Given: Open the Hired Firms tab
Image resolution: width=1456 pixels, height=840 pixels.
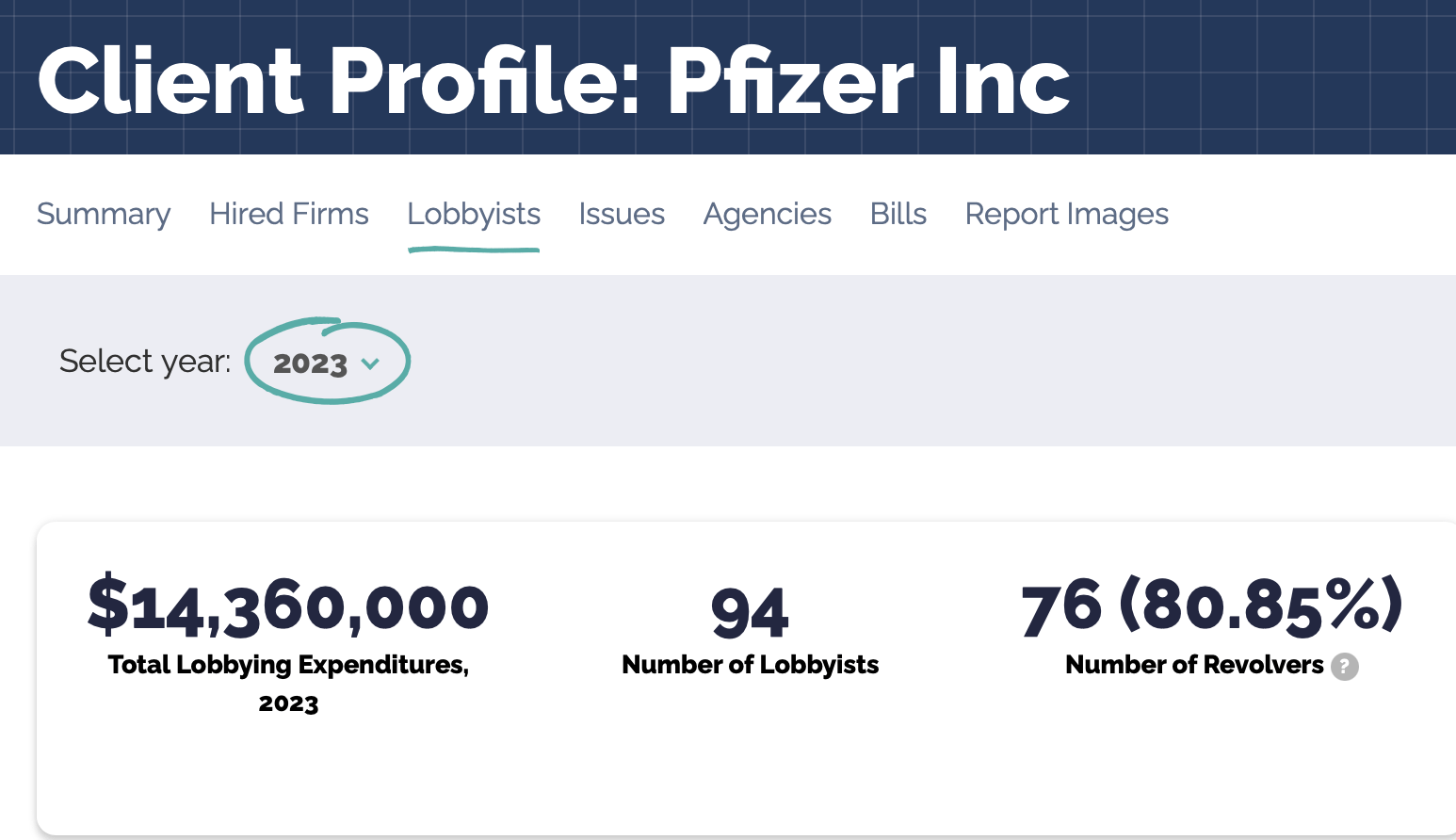Looking at the screenshot, I should click(x=289, y=215).
